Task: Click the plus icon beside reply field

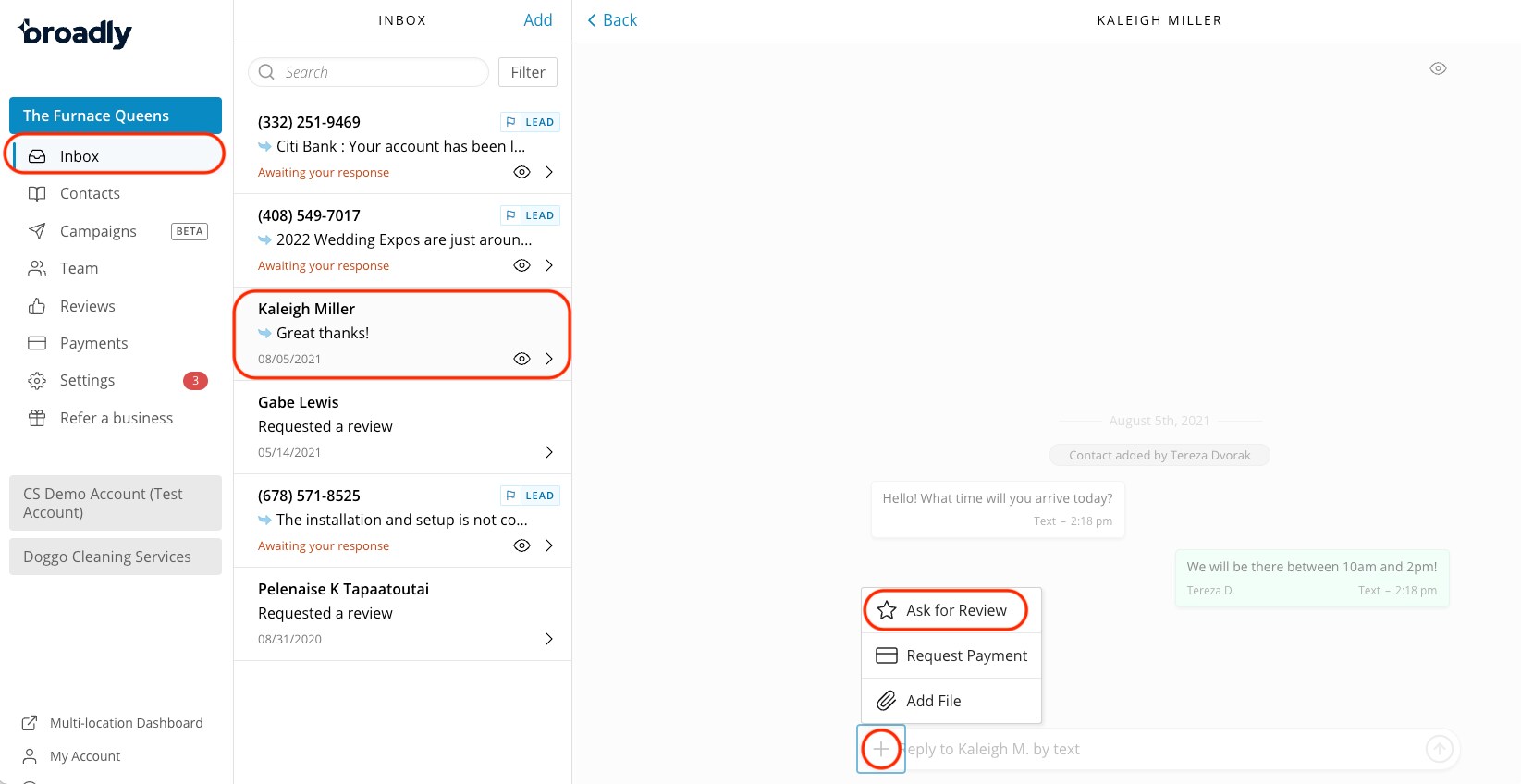Action: [x=881, y=749]
